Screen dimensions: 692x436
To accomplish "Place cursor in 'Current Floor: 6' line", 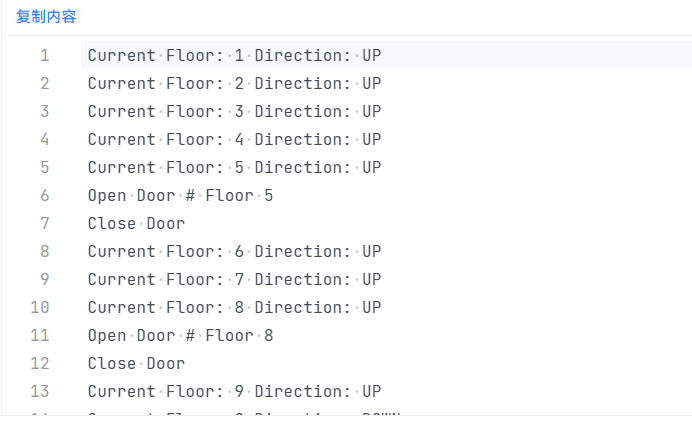I will pyautogui.click(x=234, y=252).
